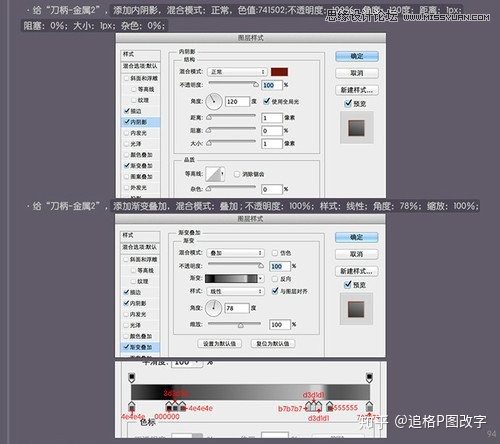Viewport: 500px width, 444px height.
Task: Enable 内发光 checkbox in the top dialog
Action: pyautogui.click(x=126, y=133)
